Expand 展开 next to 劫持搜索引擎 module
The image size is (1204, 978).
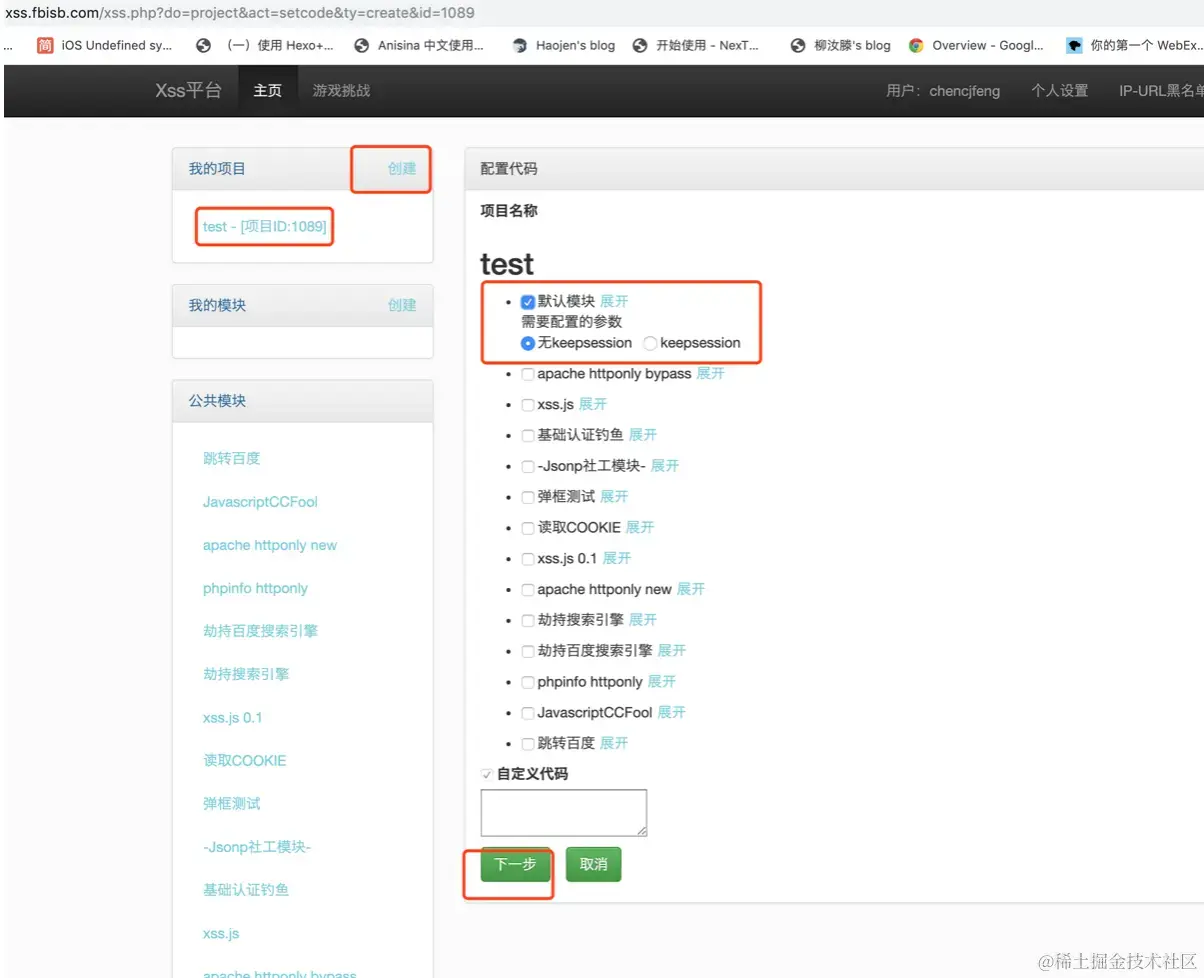tap(643, 620)
